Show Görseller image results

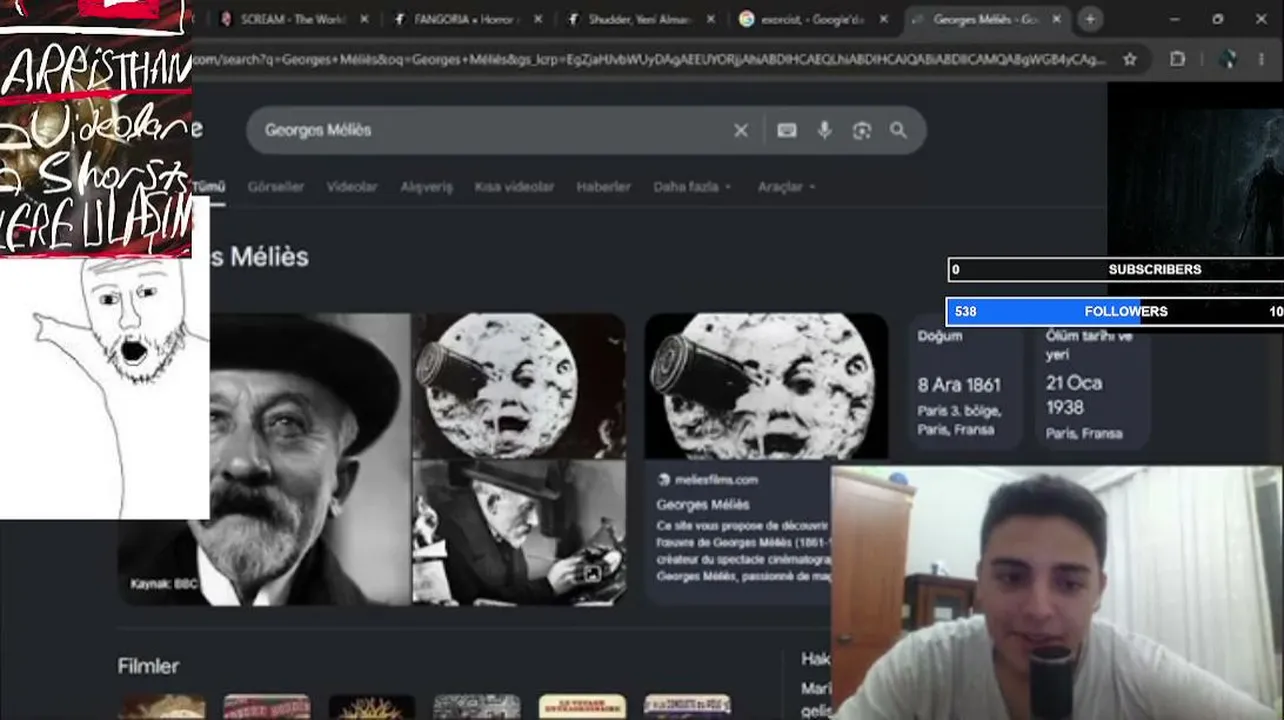coord(276,187)
